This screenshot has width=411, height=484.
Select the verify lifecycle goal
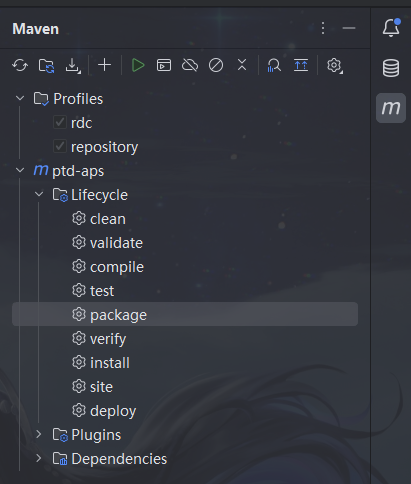[x=185, y=339]
